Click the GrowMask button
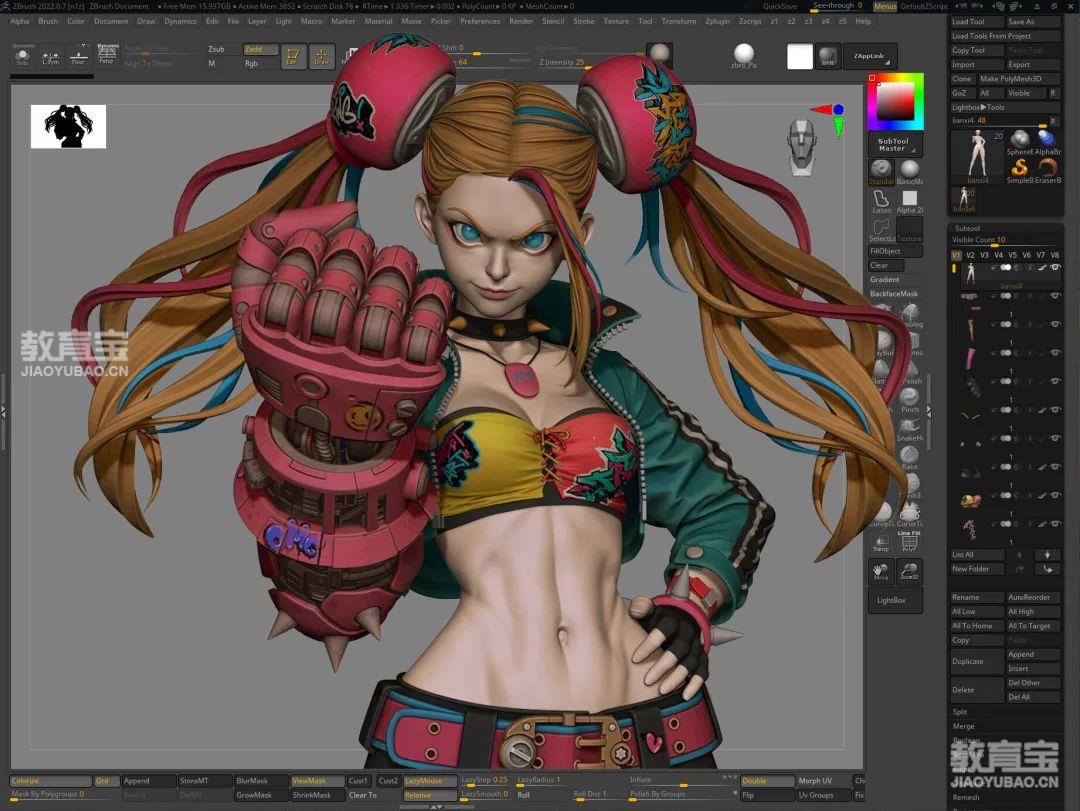 click(261, 795)
